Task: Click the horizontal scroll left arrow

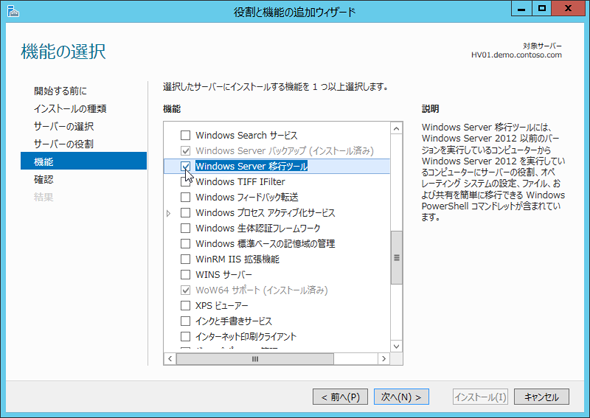Action: click(170, 359)
